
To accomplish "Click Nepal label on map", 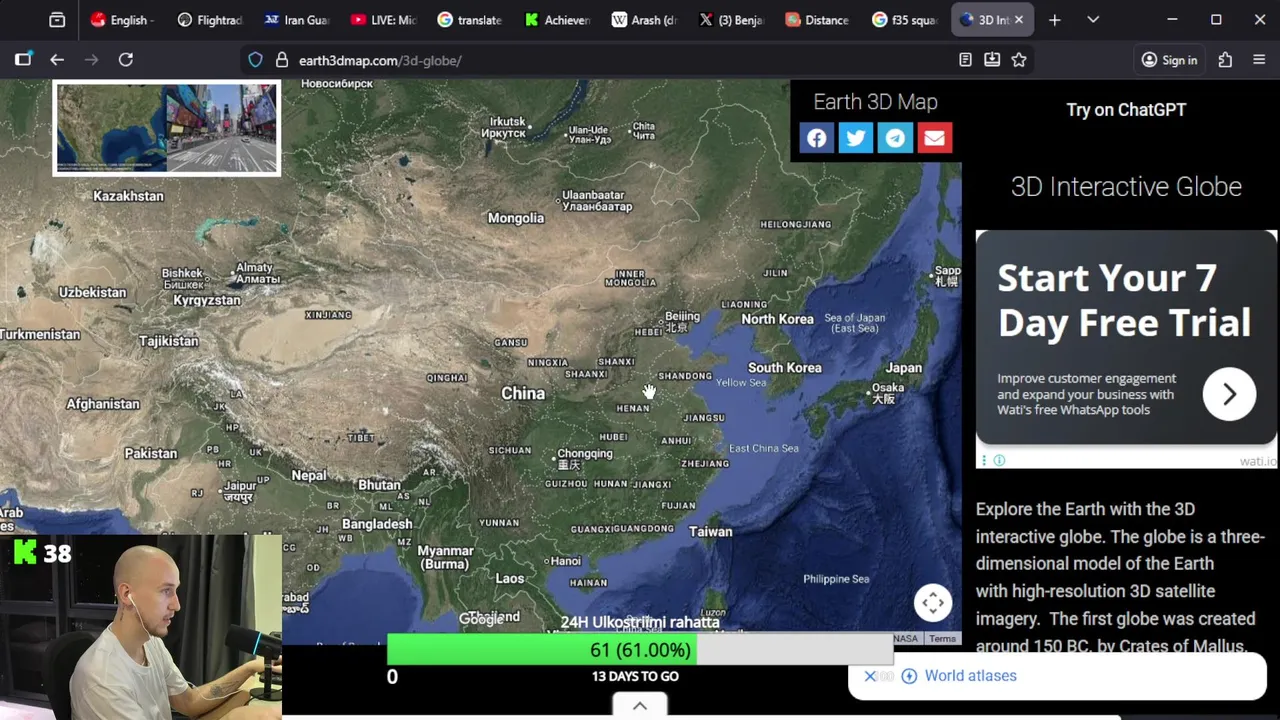I will coord(309,476).
